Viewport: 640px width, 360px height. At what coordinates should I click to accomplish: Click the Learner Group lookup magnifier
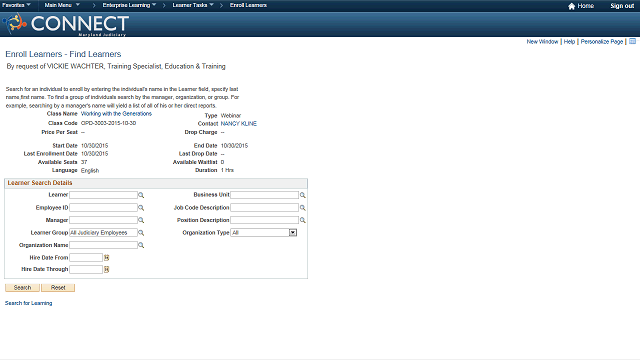click(x=141, y=233)
